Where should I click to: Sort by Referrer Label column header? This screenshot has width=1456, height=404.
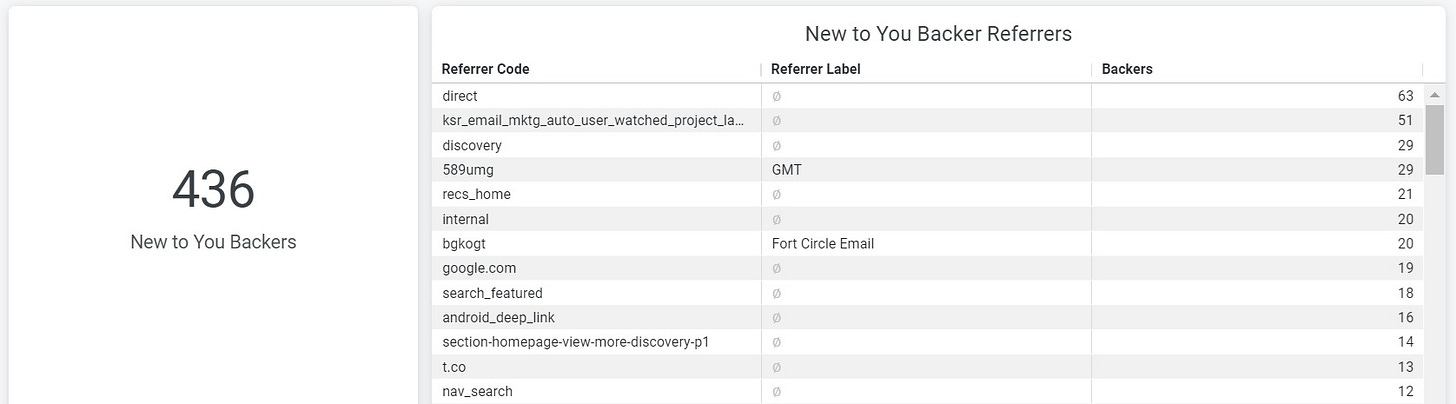pyautogui.click(x=816, y=69)
